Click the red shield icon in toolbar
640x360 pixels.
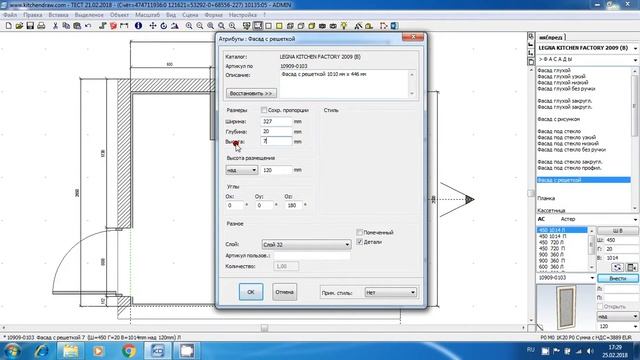pyautogui.click(x=113, y=26)
